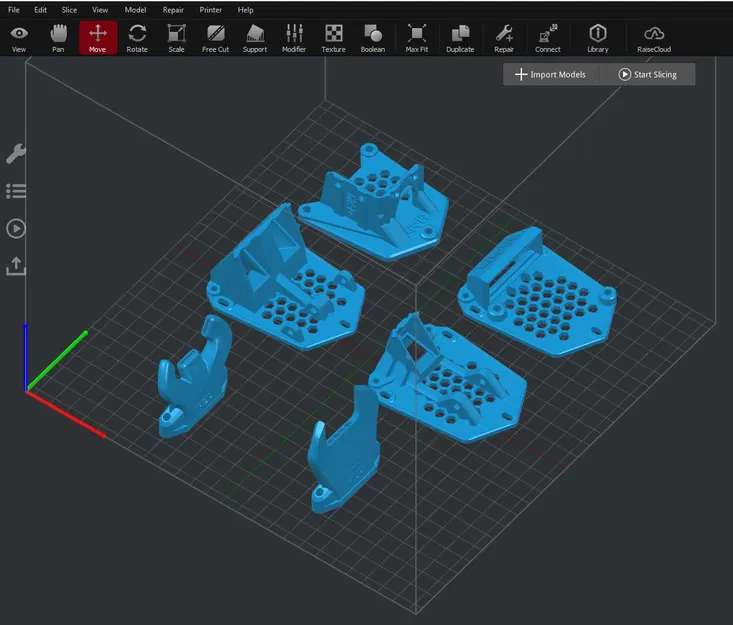Viewport: 733px width, 625px height.
Task: Open the Model menu
Action: pyautogui.click(x=135, y=10)
